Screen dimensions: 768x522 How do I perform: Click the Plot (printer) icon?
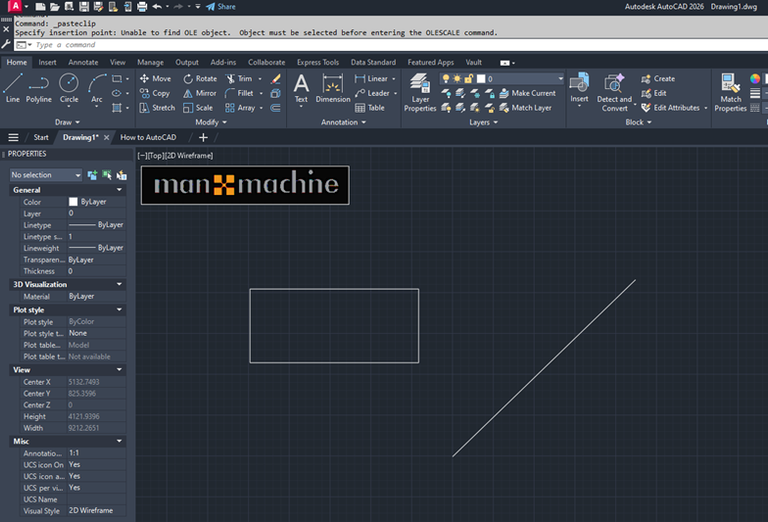pyautogui.click(x=142, y=6)
